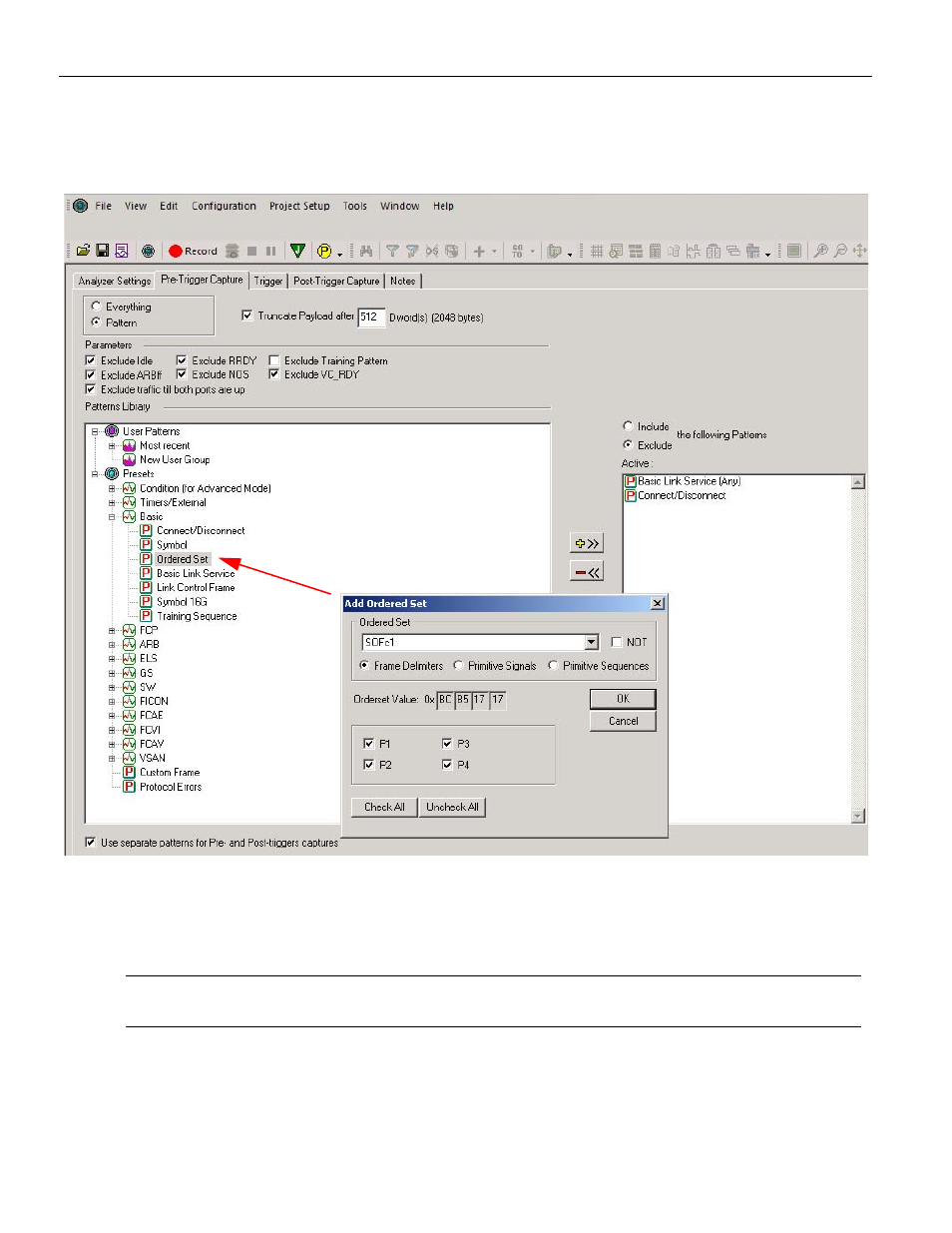Select Custom Frame pattern item
The width and height of the screenshot is (952, 1233).
coord(170,772)
